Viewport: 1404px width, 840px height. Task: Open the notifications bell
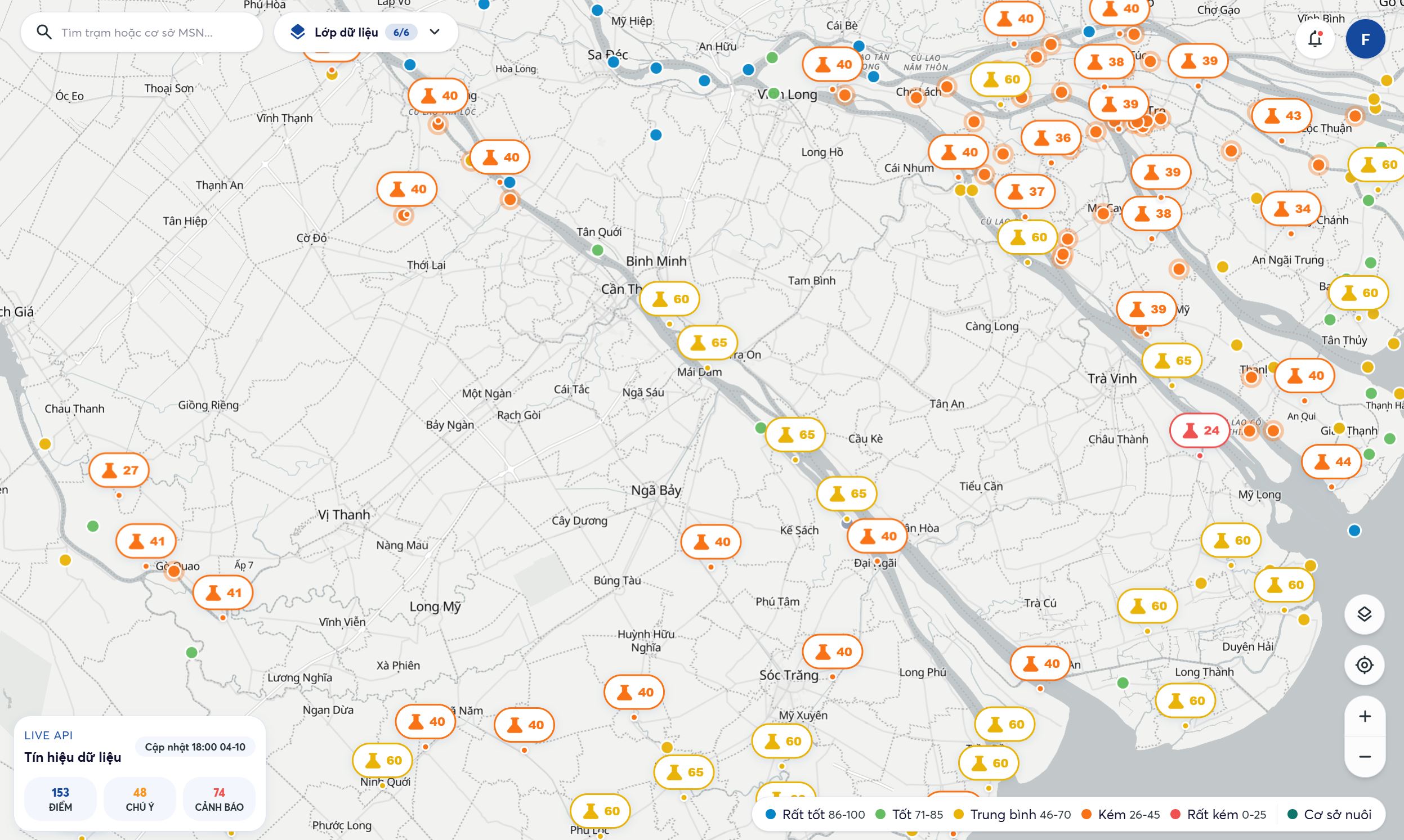tap(1315, 39)
